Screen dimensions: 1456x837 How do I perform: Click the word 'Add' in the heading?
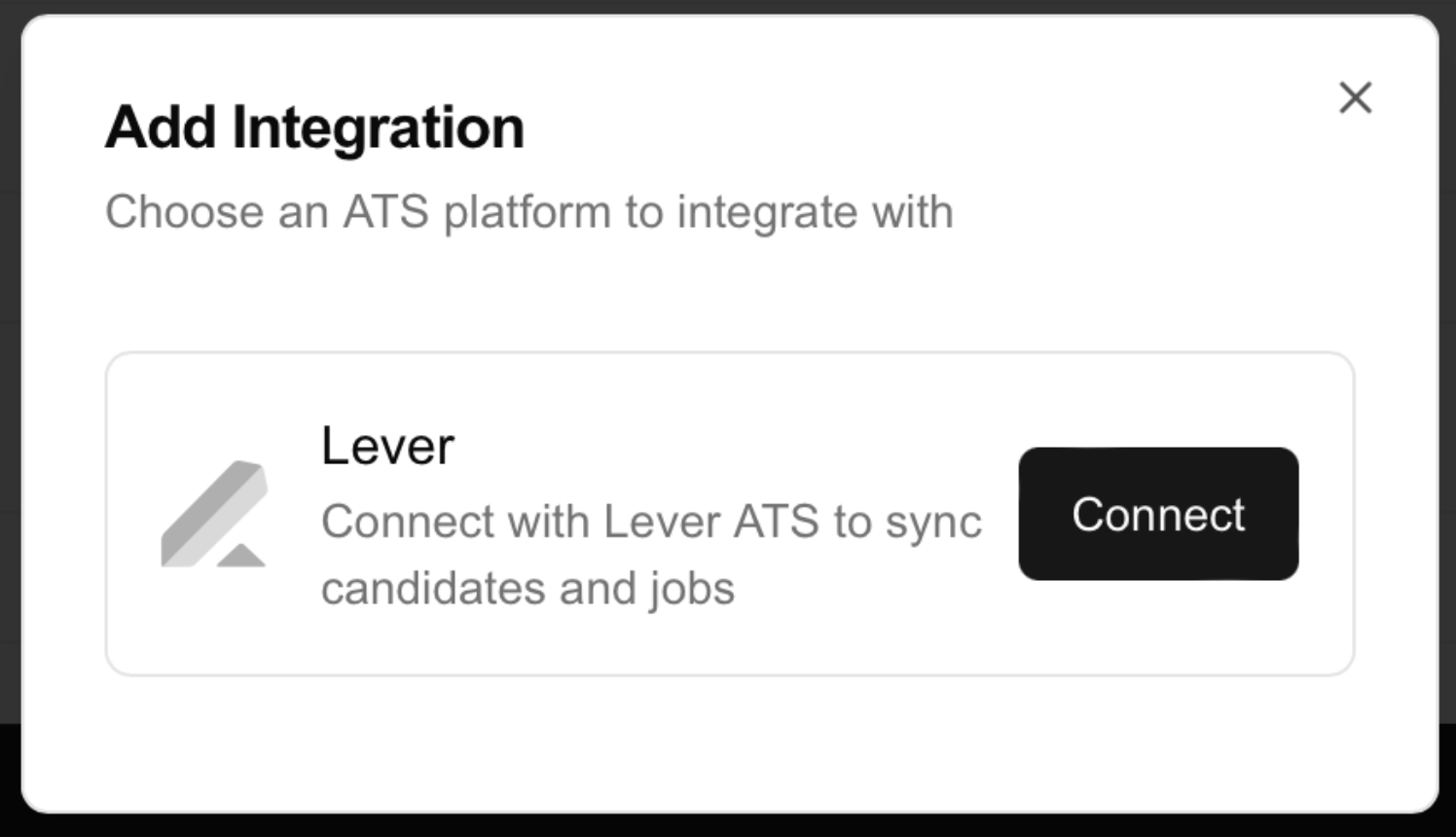coord(161,127)
